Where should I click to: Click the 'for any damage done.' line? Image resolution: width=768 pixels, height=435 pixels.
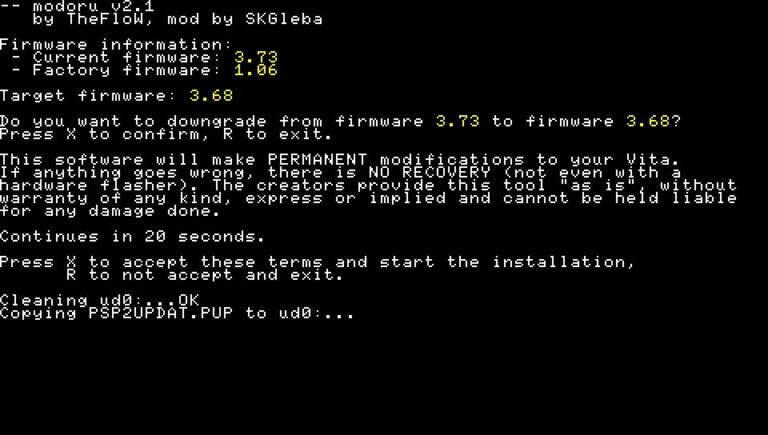click(x=110, y=211)
